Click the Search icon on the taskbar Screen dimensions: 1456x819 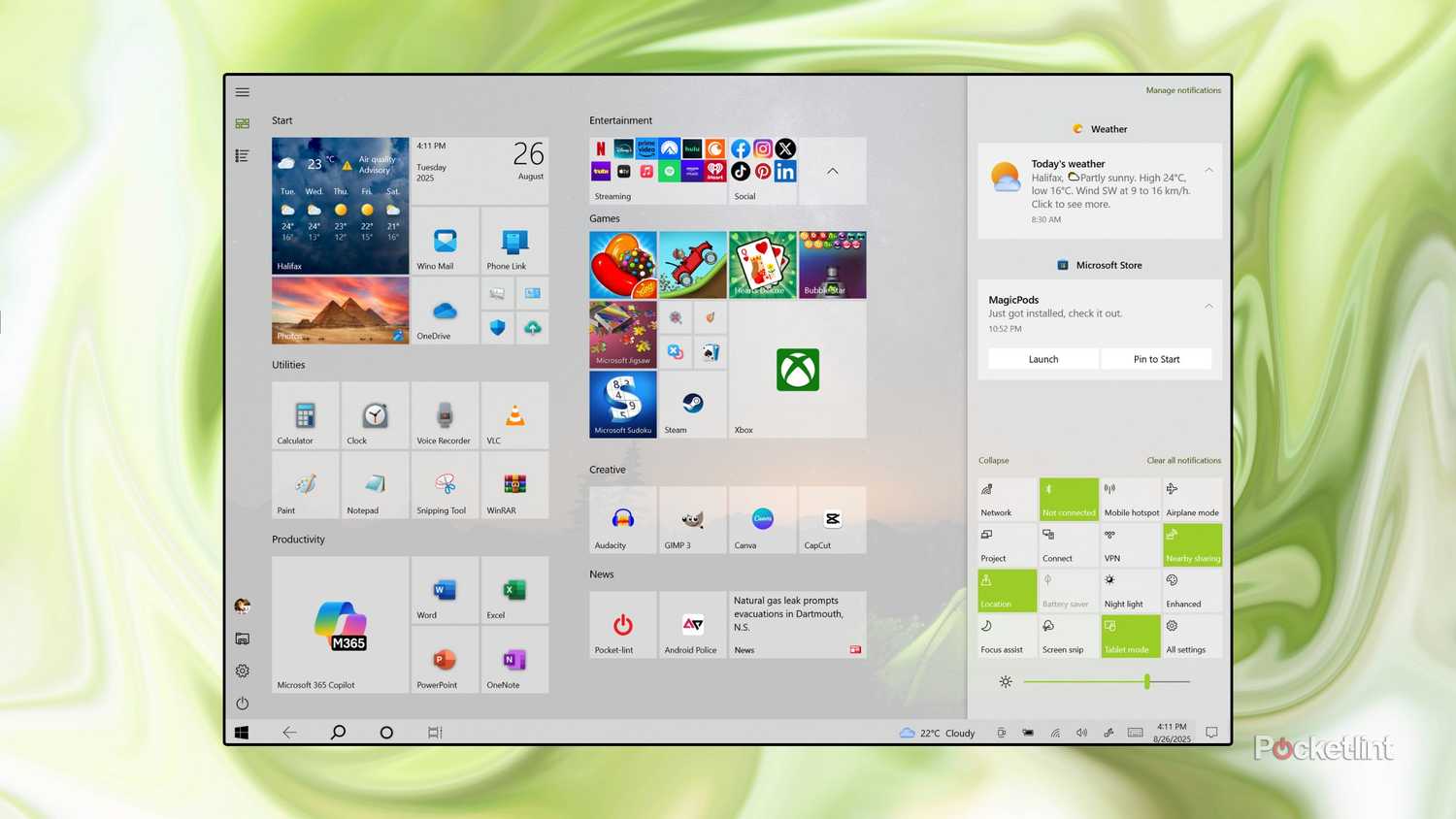[338, 732]
